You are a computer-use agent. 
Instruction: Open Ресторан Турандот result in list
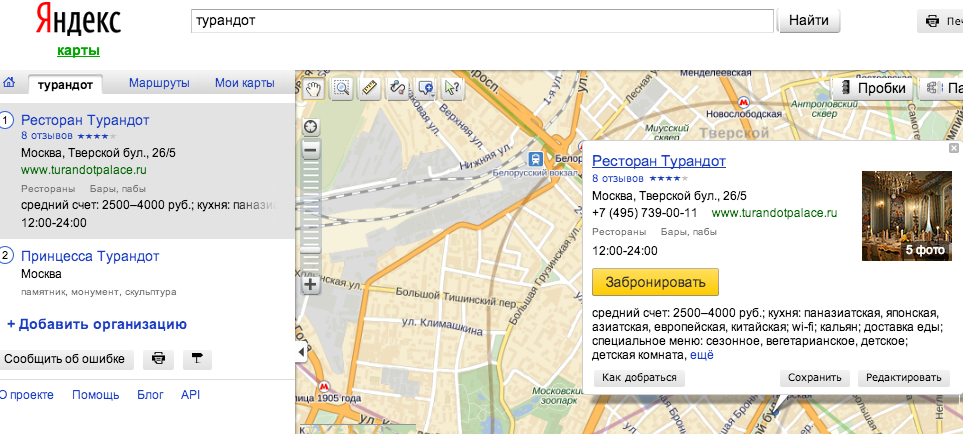click(x=85, y=120)
